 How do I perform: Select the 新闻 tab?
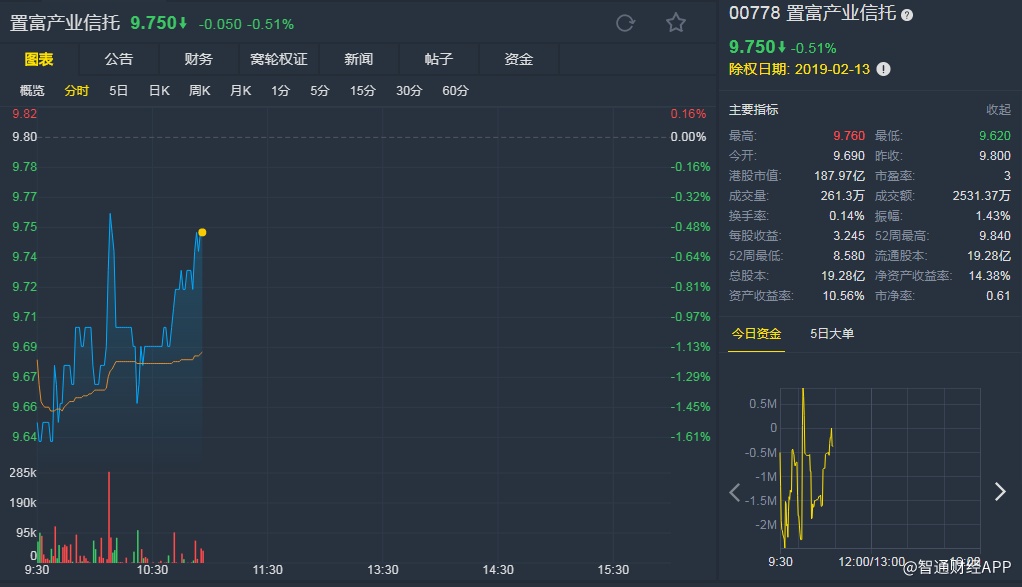(x=358, y=59)
